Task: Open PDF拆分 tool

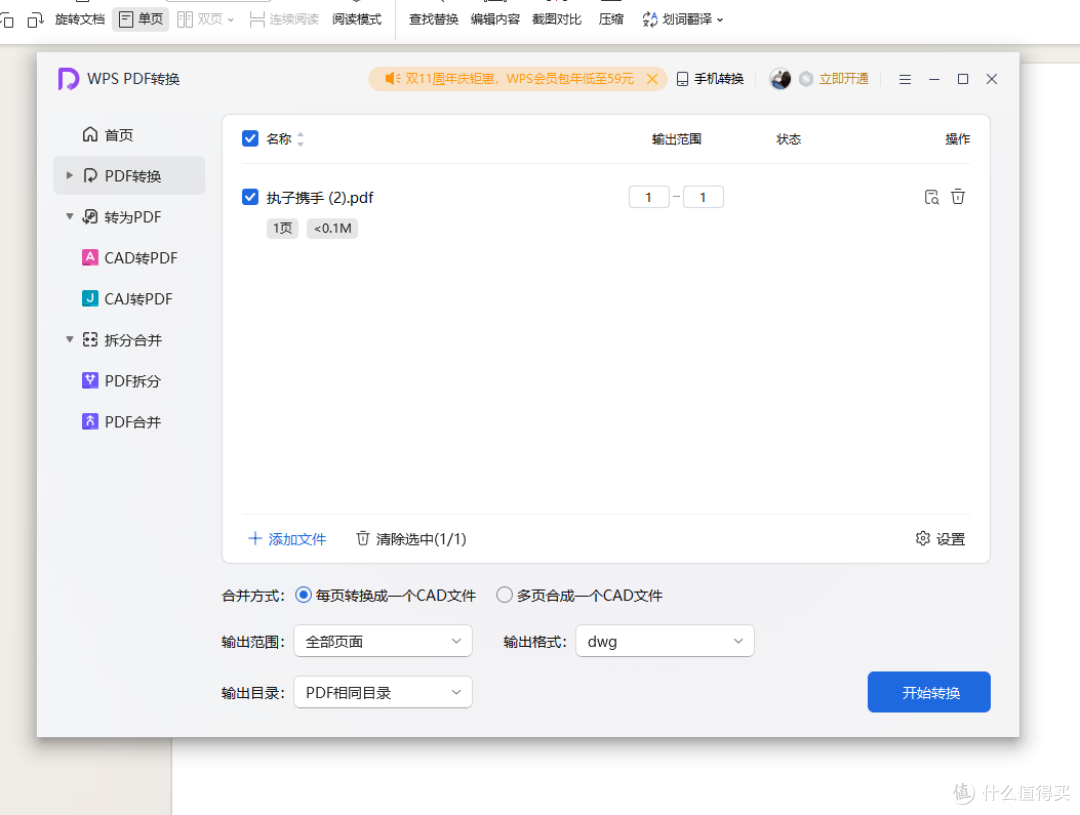Action: 121,381
